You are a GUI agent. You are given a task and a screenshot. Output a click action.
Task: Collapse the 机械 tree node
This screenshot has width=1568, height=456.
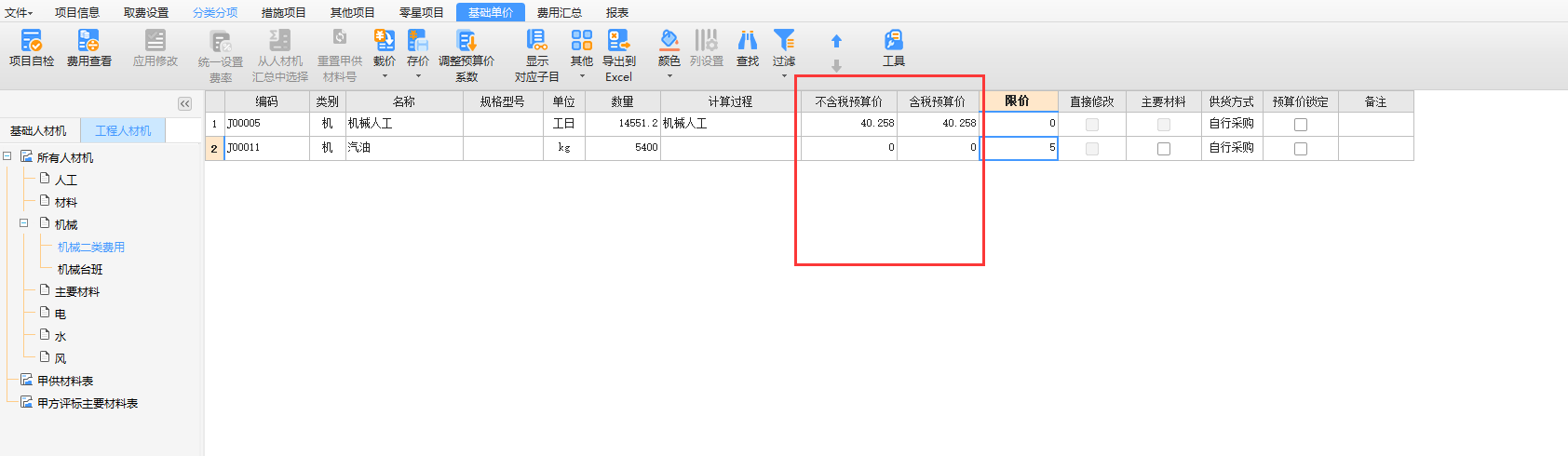coord(24,223)
